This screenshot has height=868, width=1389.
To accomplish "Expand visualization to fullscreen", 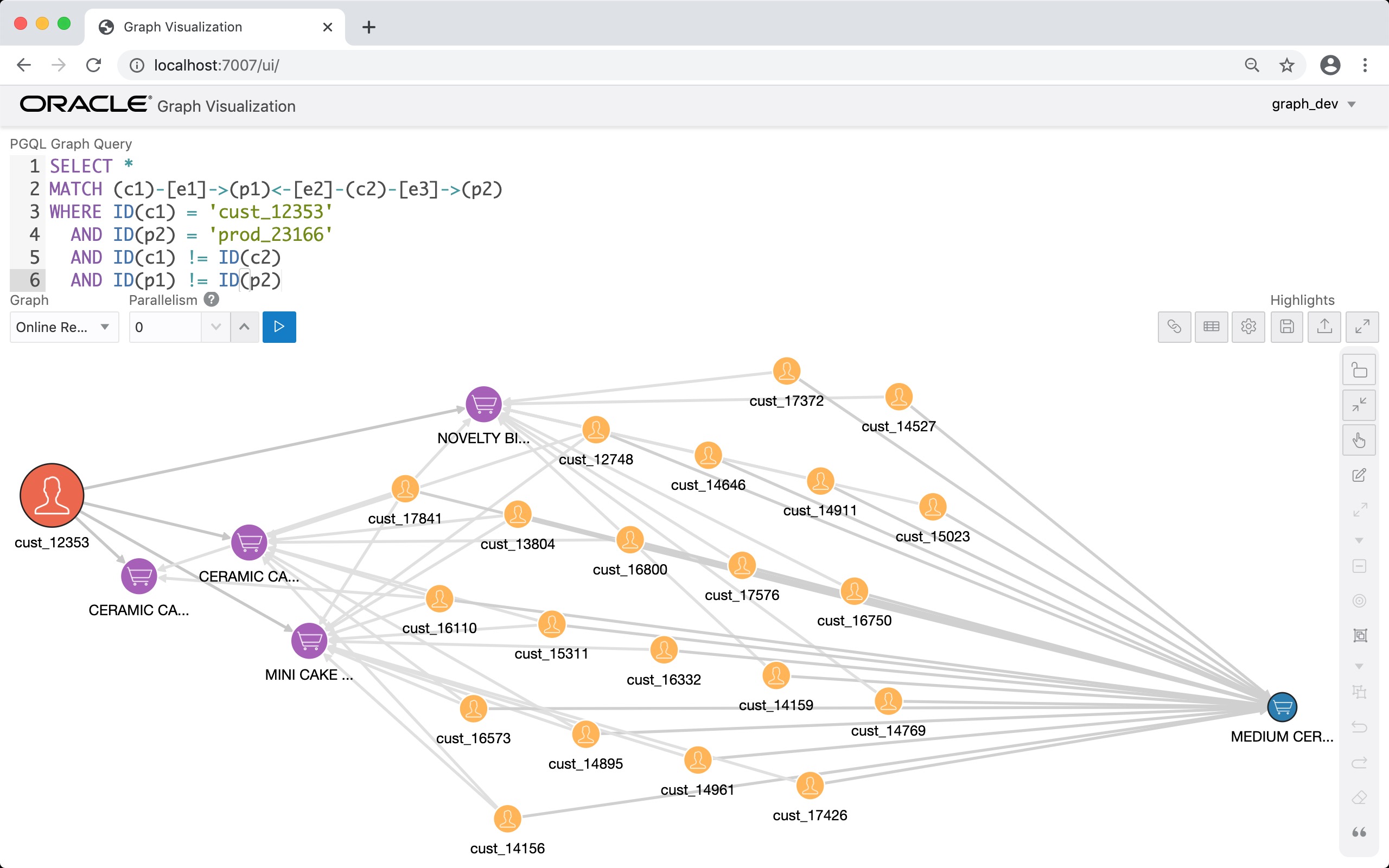I will click(x=1362, y=327).
